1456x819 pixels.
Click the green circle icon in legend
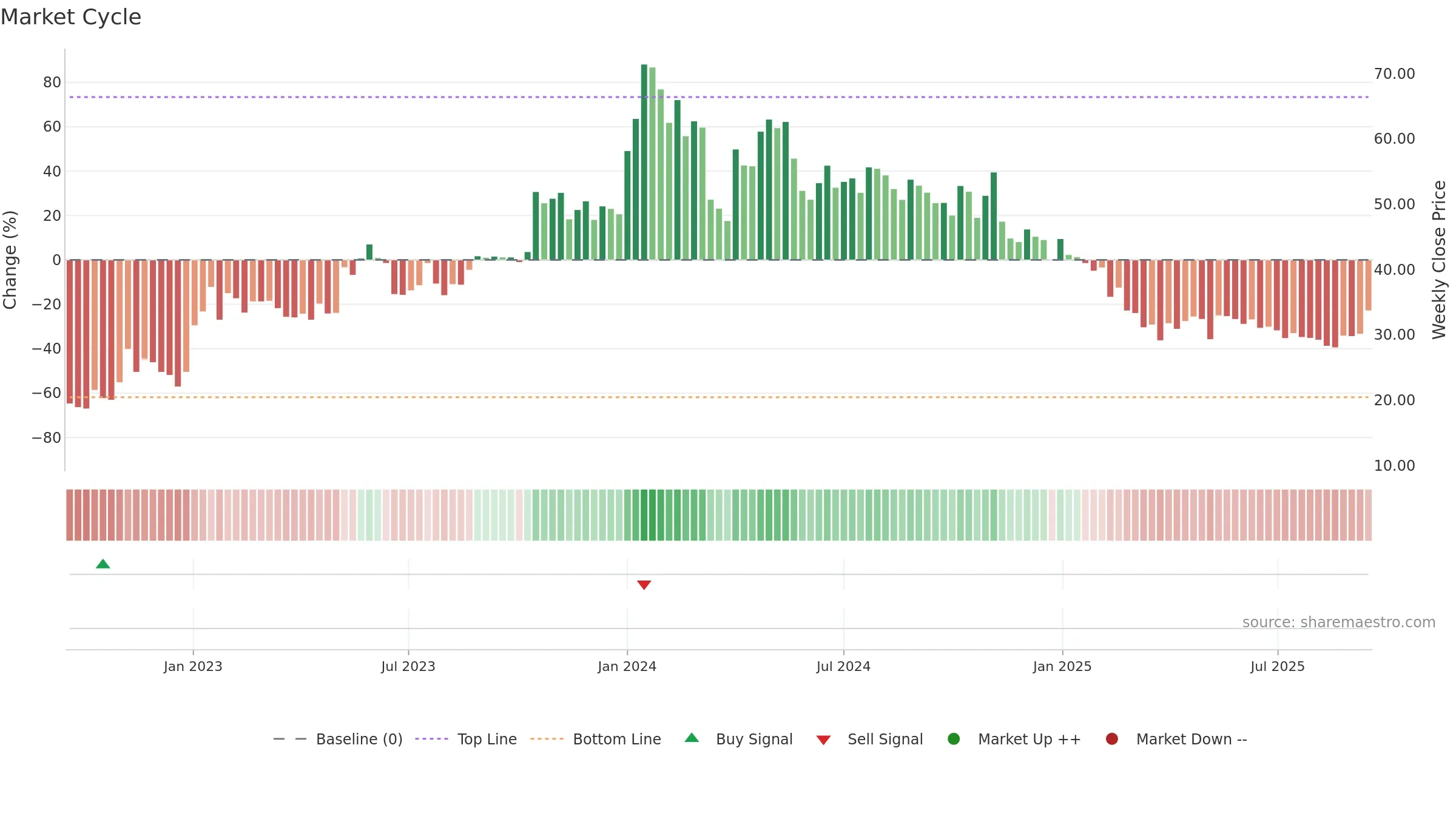coord(954,739)
